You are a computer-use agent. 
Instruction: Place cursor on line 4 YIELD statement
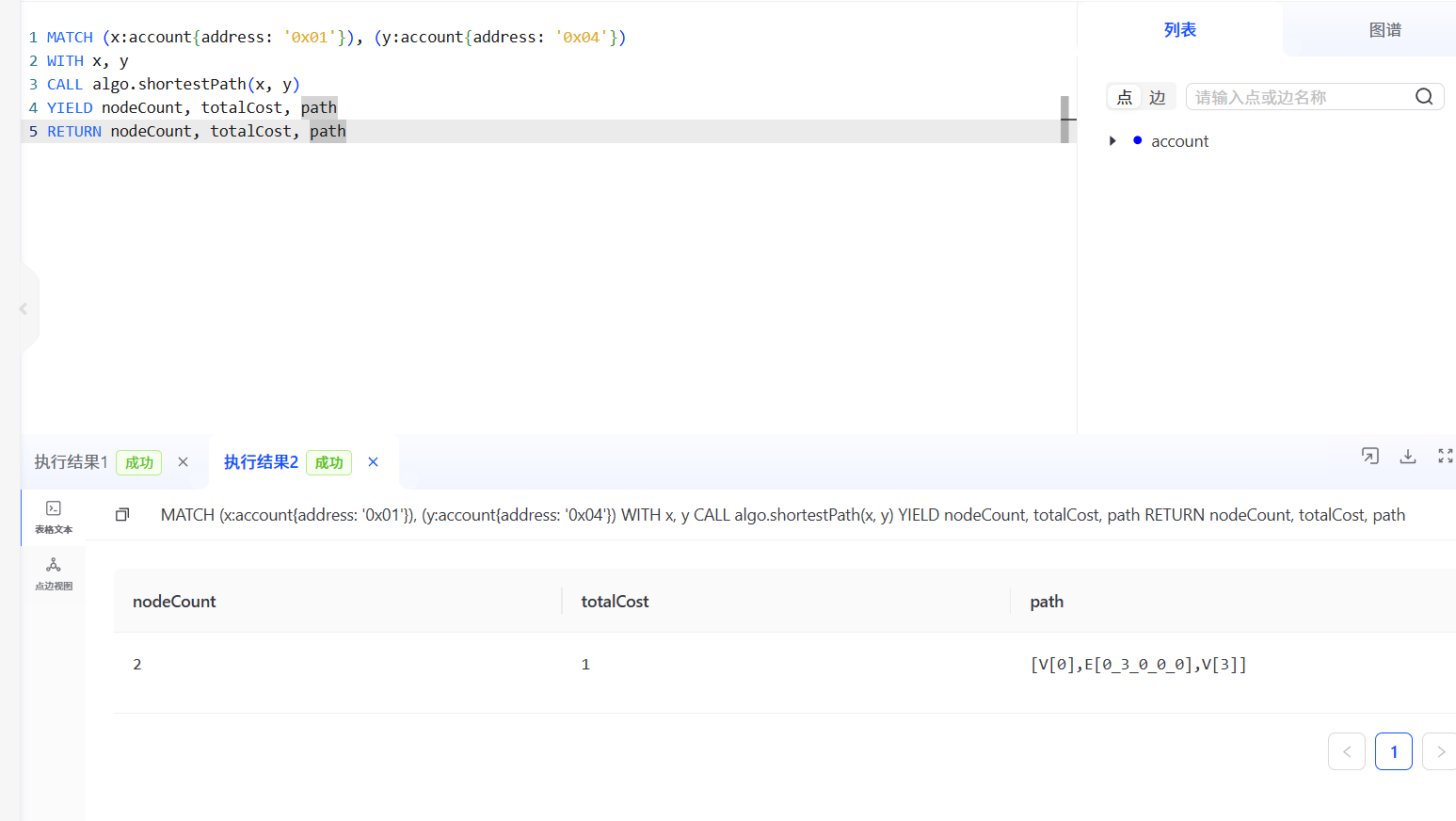[x=192, y=108]
